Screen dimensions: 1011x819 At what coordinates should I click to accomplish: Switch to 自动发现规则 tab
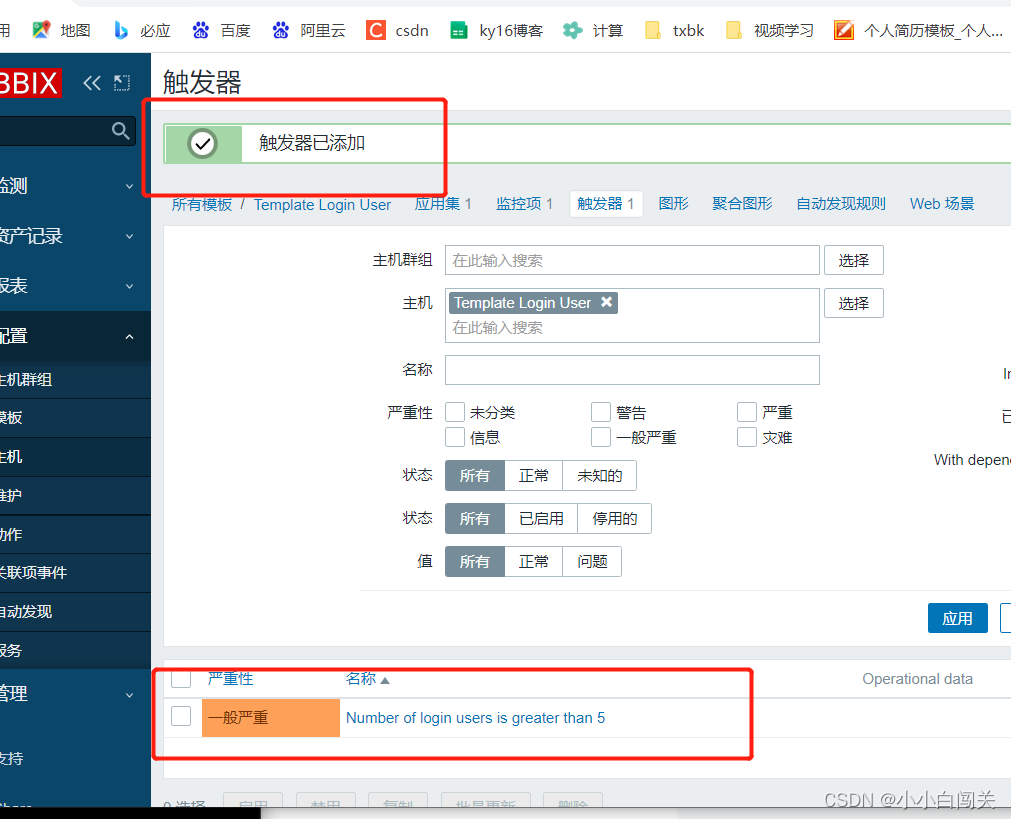(x=841, y=204)
